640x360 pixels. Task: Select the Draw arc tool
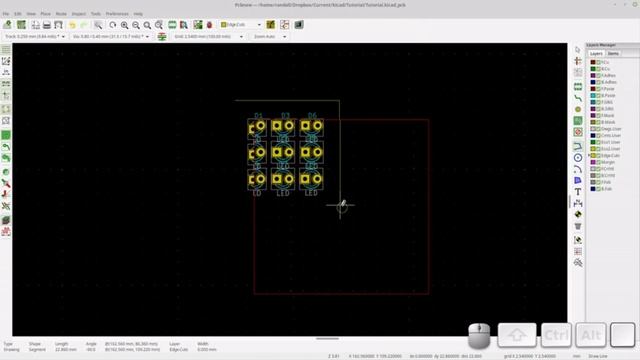578,169
